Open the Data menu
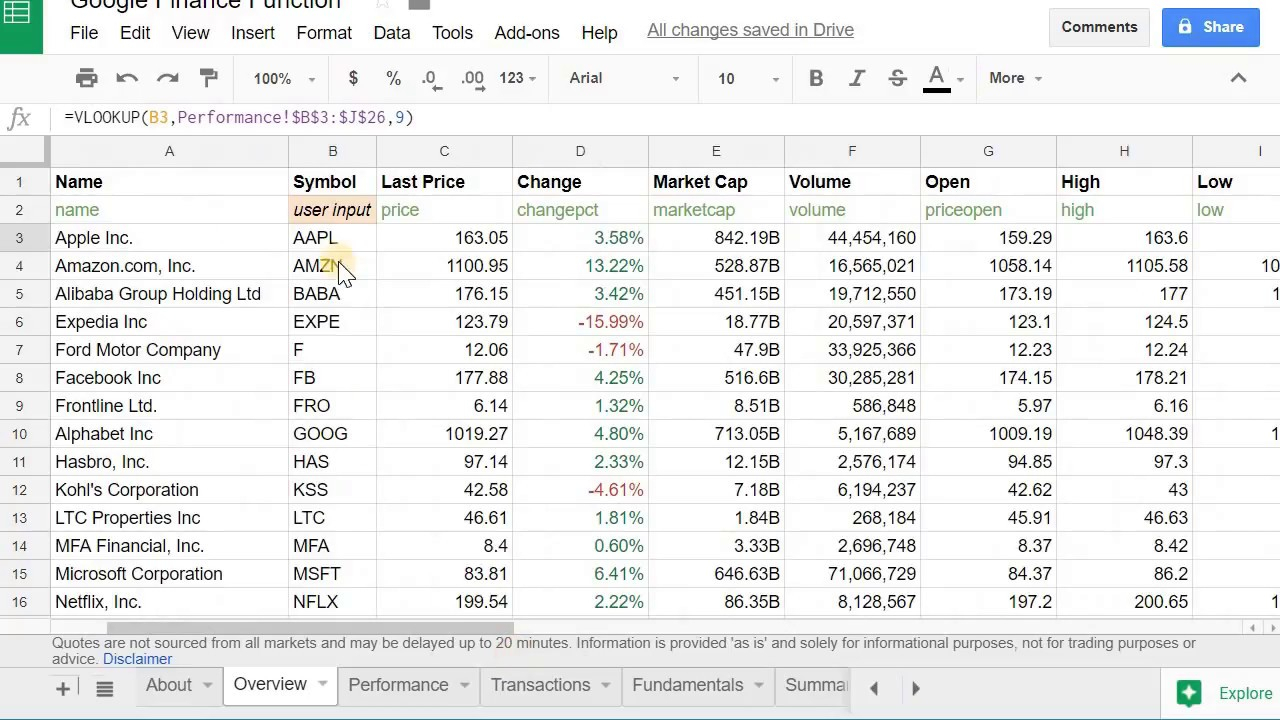Image resolution: width=1280 pixels, height=720 pixels. (391, 32)
